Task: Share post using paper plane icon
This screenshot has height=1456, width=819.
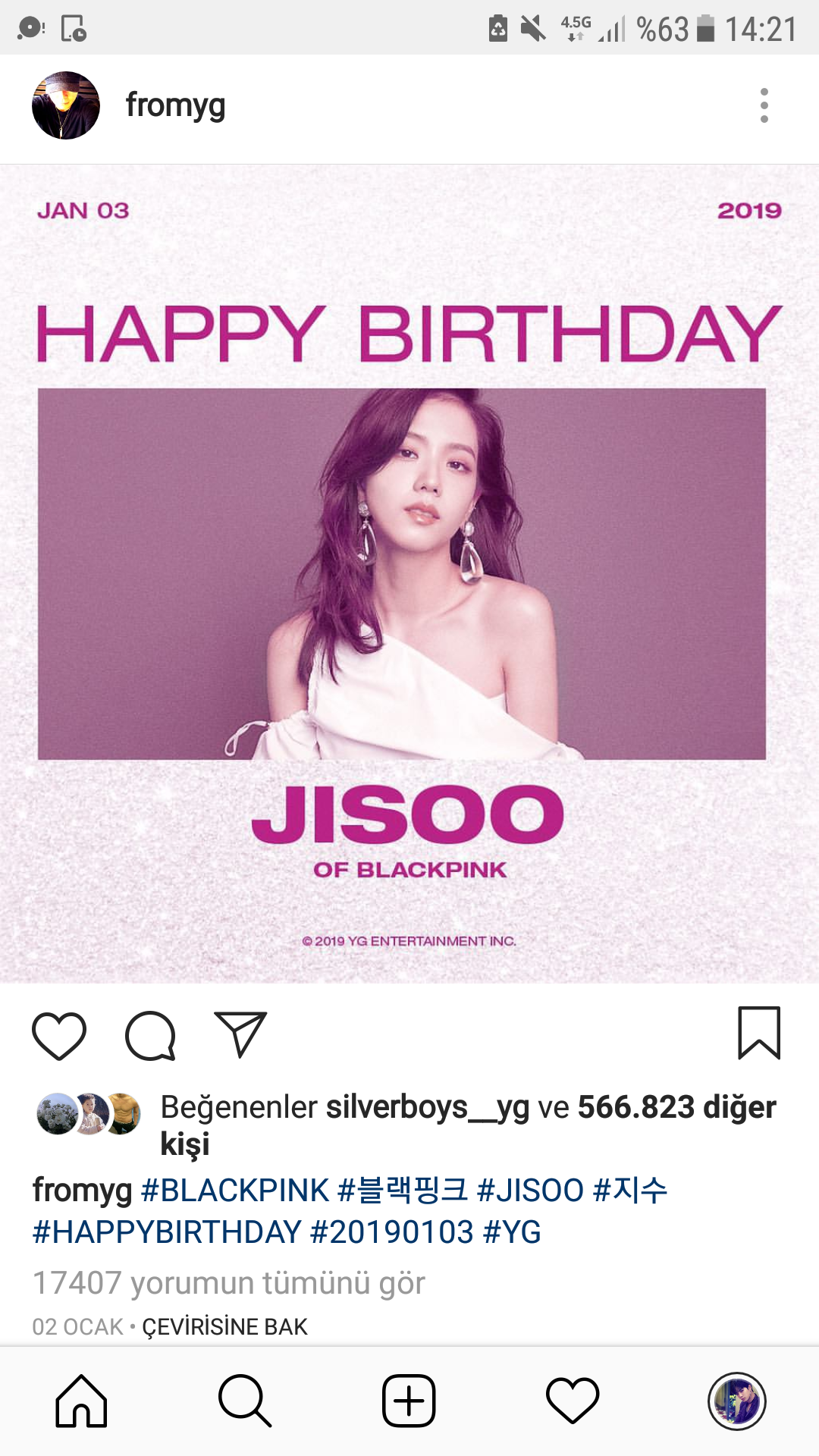Action: 240,1034
